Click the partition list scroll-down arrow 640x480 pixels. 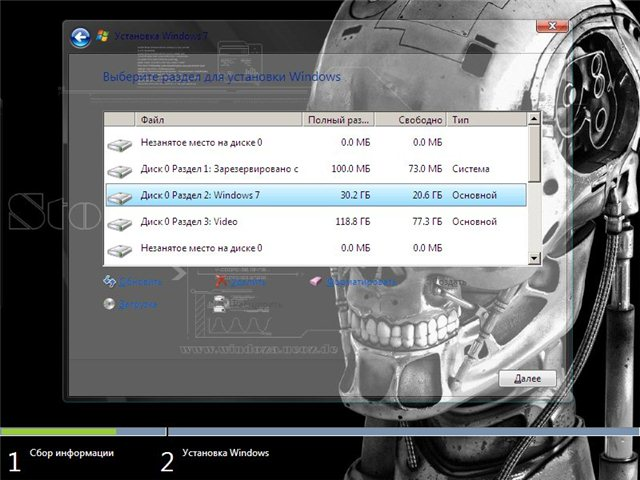coord(534,258)
